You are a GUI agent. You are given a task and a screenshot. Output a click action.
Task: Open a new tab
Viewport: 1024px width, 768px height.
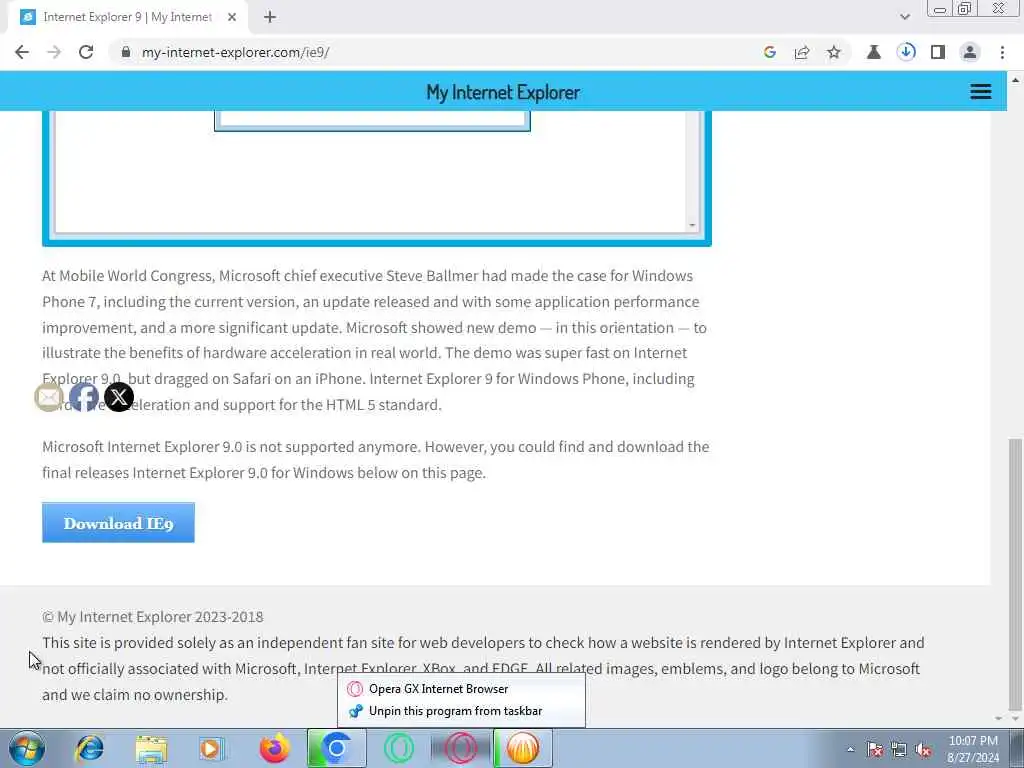[x=270, y=18]
